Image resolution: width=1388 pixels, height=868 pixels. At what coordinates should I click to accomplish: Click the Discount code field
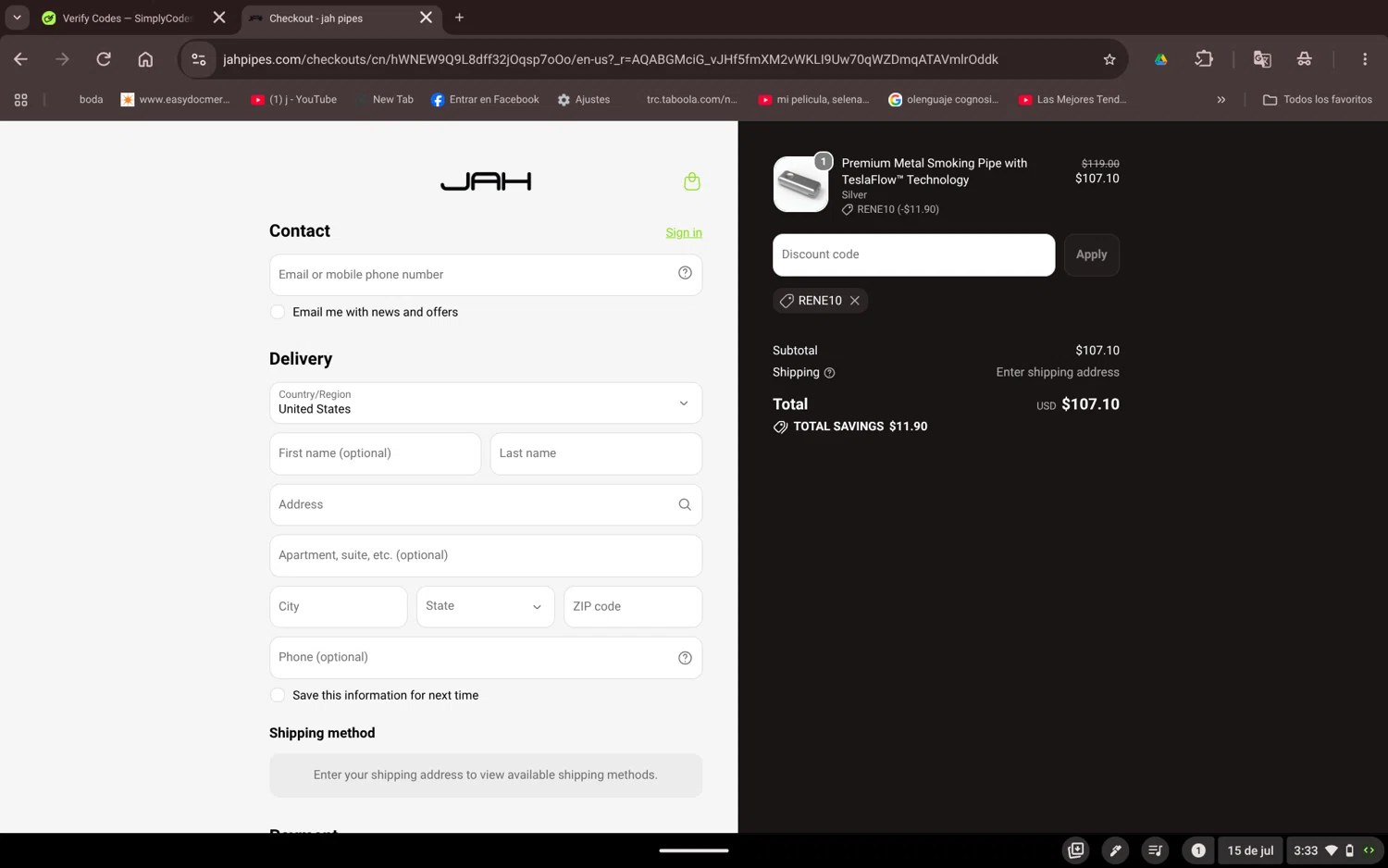[x=913, y=254]
